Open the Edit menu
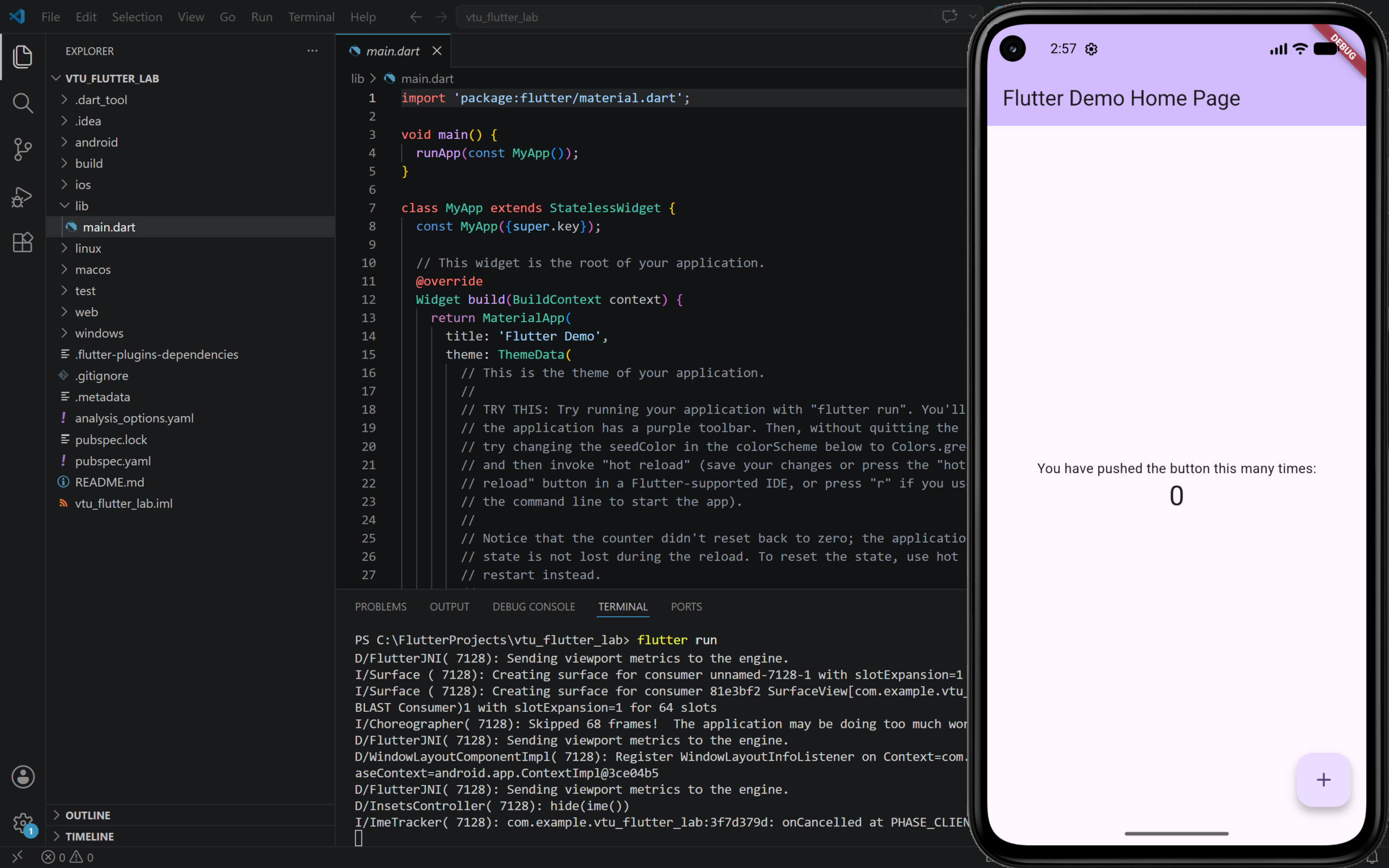Image resolution: width=1389 pixels, height=868 pixels. coord(86,17)
